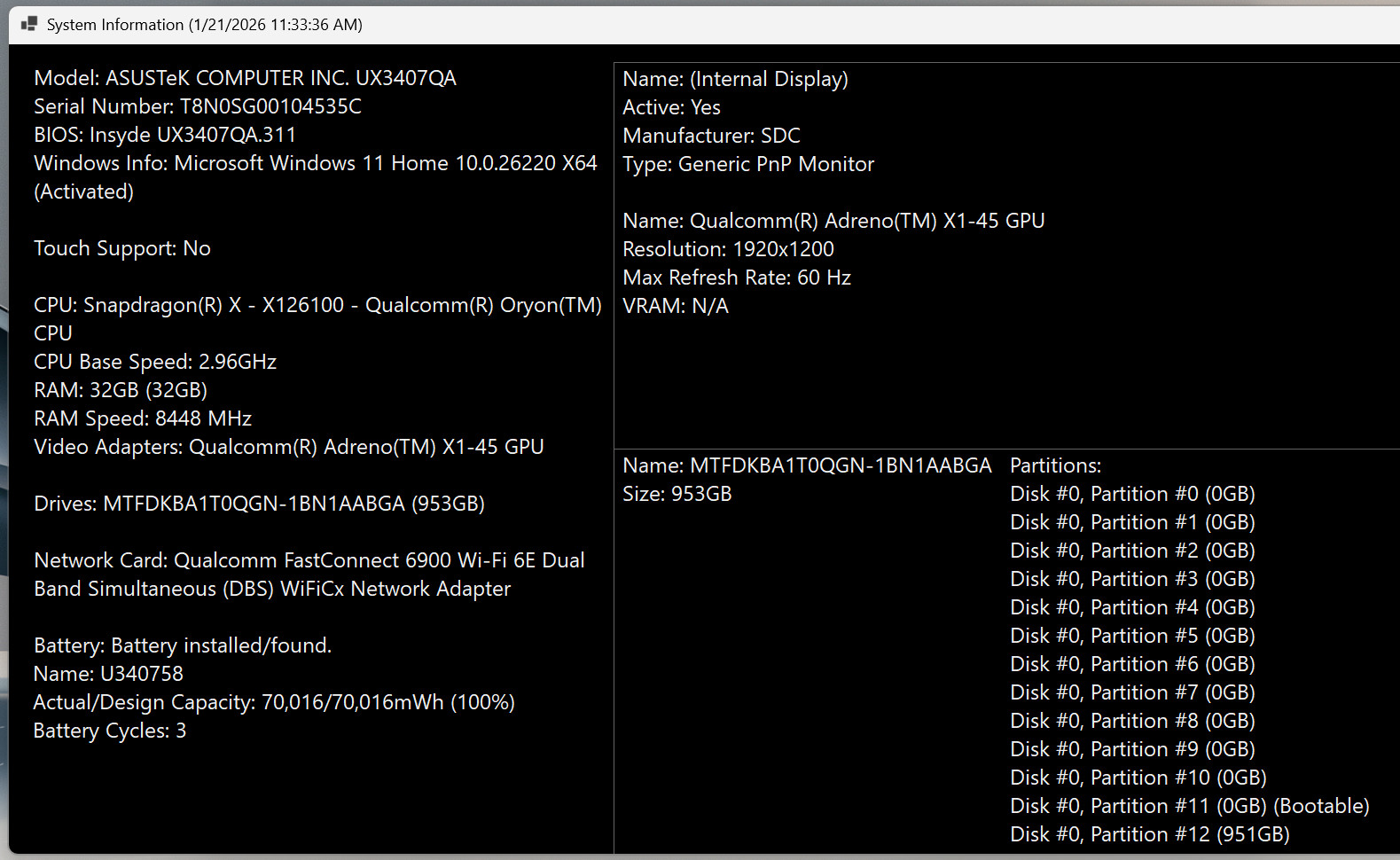This screenshot has height=860, width=1400.
Task: Select Disk #0, Partition #4 row
Action: (x=1133, y=607)
